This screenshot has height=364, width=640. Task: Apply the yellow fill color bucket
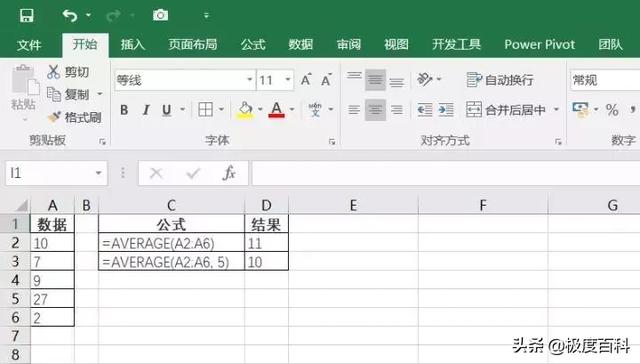pyautogui.click(x=245, y=110)
